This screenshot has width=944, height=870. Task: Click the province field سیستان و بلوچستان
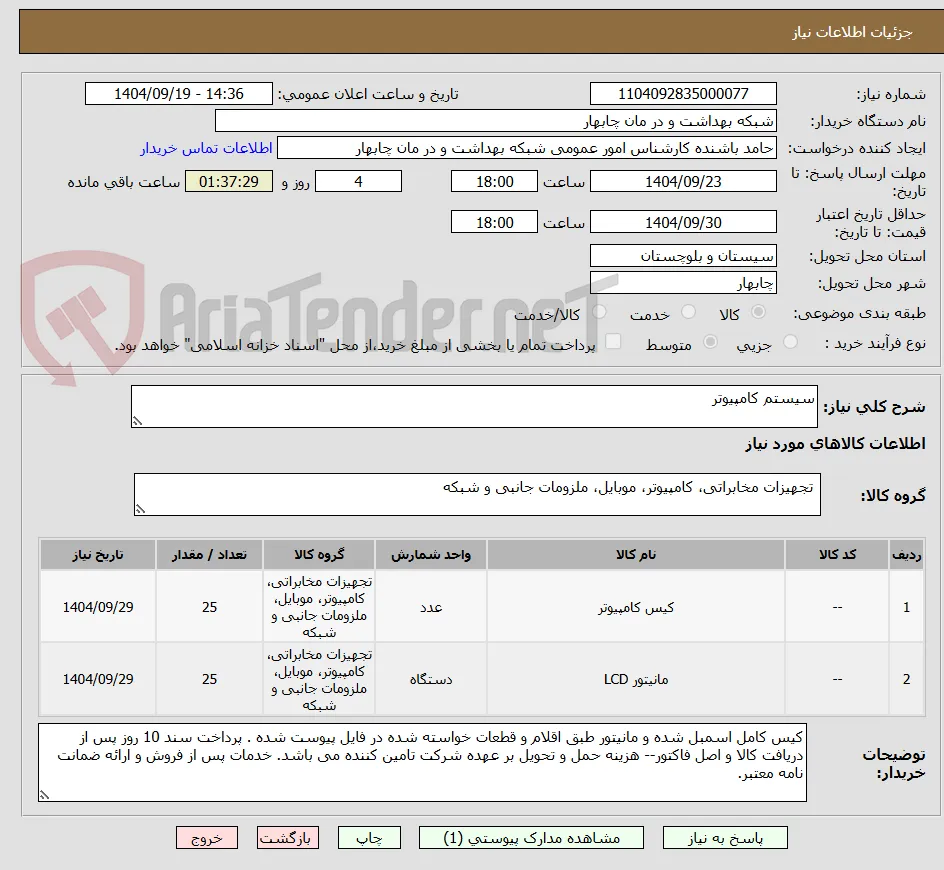tap(683, 256)
